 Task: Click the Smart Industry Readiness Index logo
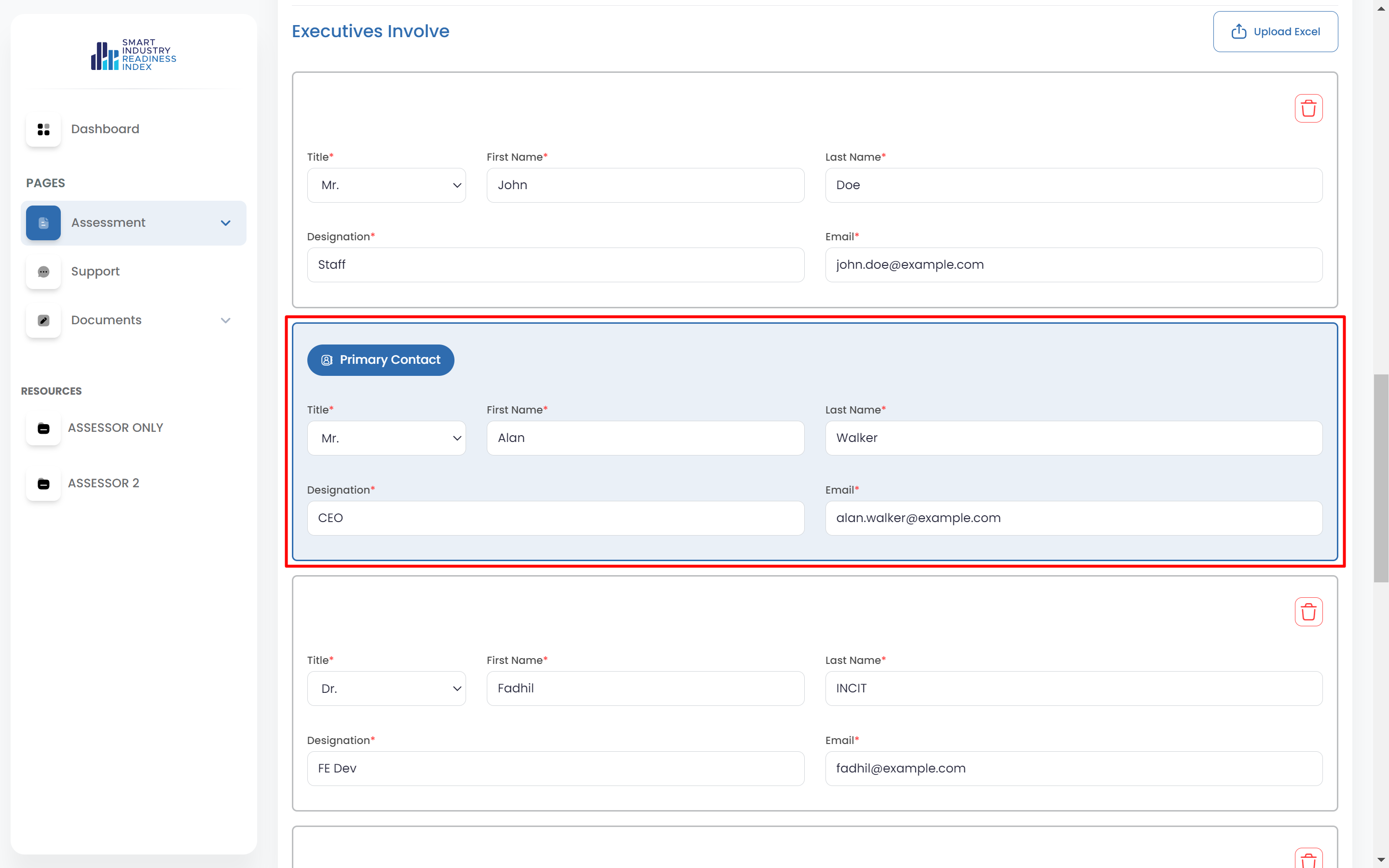click(x=133, y=55)
